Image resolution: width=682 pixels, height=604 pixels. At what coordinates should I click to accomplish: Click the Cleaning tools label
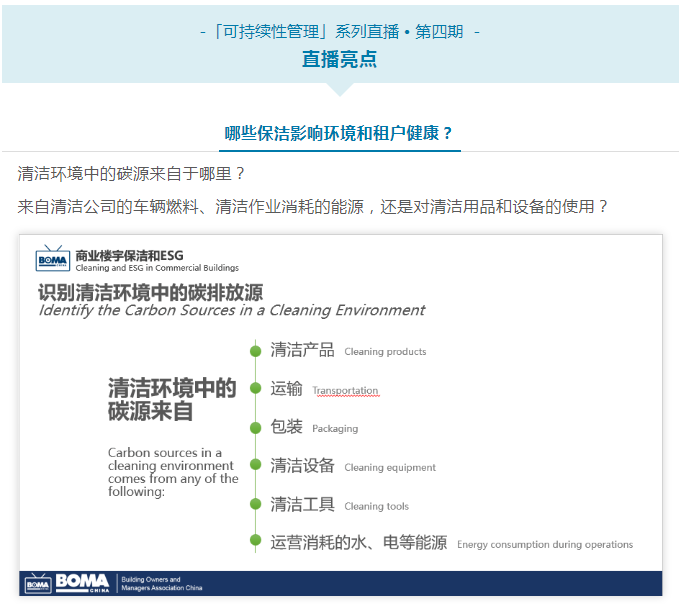(x=376, y=506)
